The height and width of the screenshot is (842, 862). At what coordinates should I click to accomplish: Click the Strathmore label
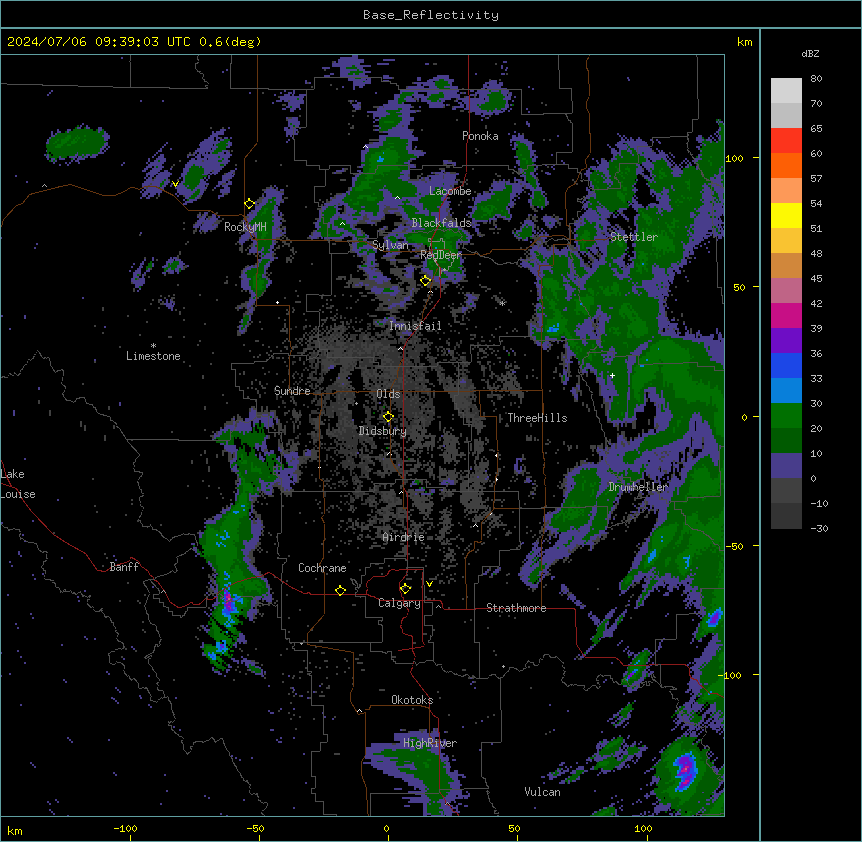click(516, 608)
